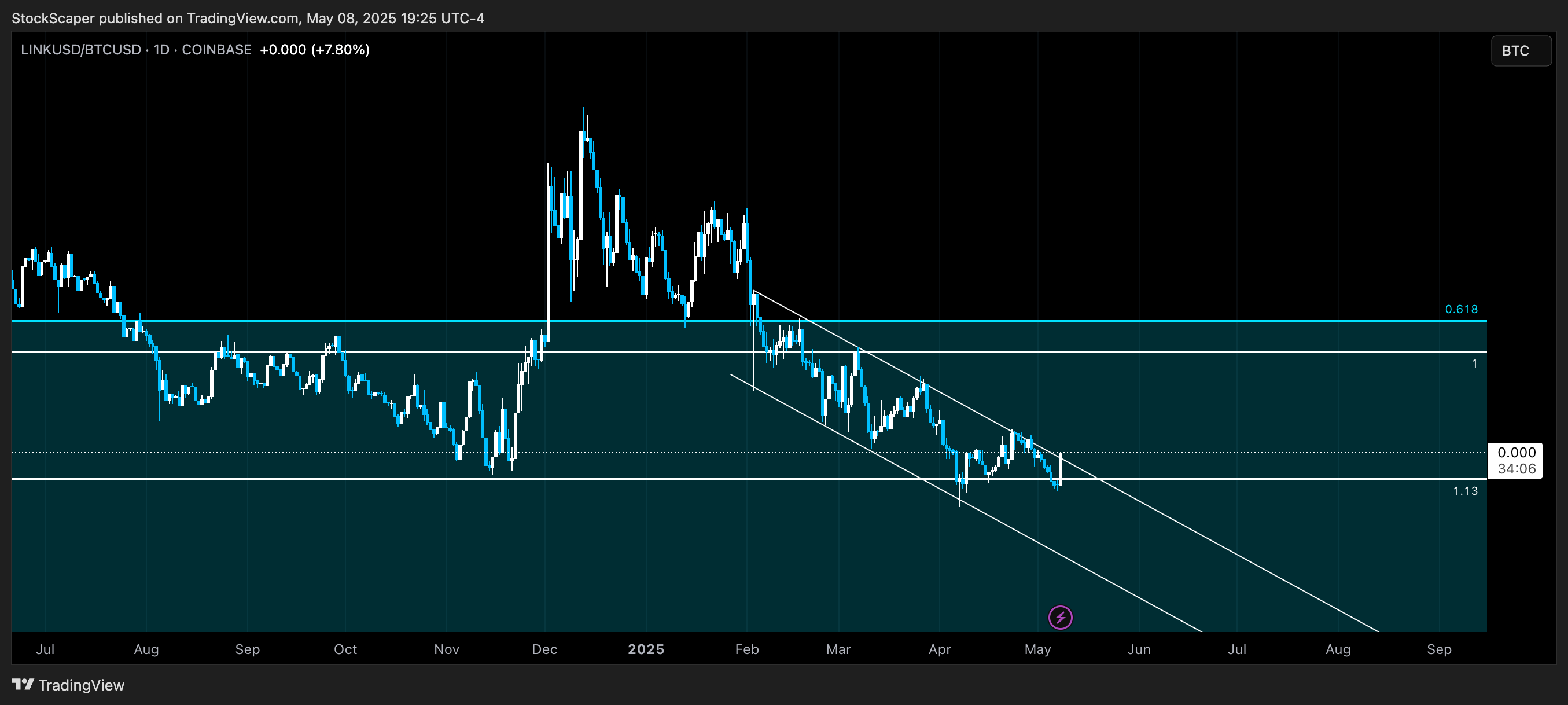The height and width of the screenshot is (705, 1568).
Task: Click the Jul label left of Aug on time axis
Action: (x=45, y=649)
